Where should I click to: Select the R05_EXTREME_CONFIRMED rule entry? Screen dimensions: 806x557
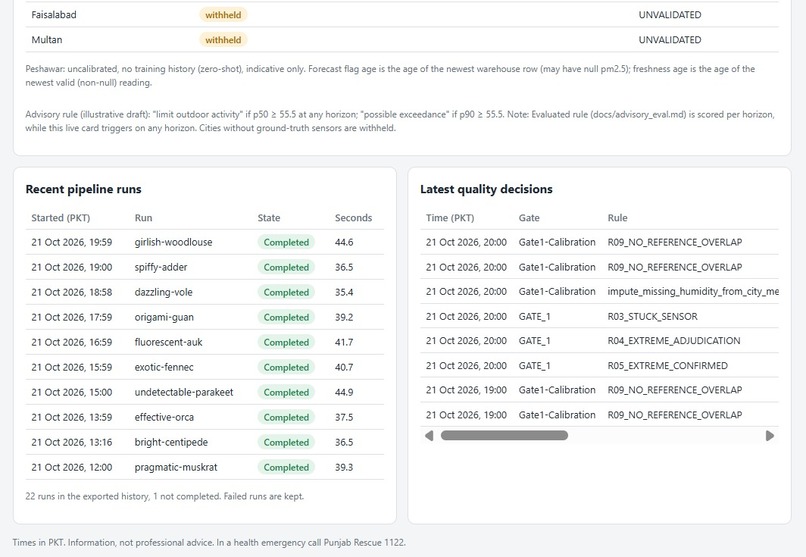tap(668, 366)
